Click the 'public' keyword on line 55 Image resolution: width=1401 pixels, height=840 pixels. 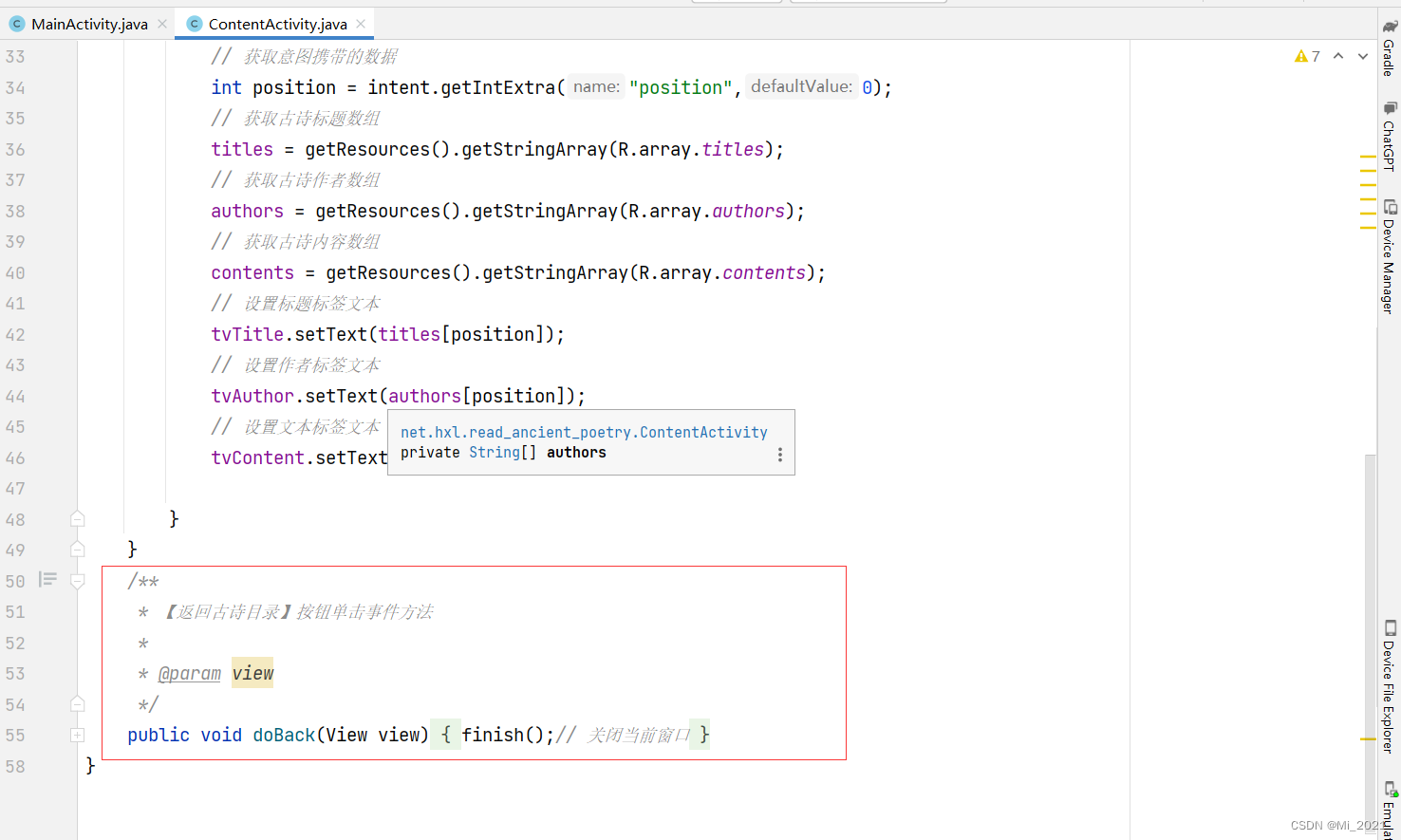(159, 735)
